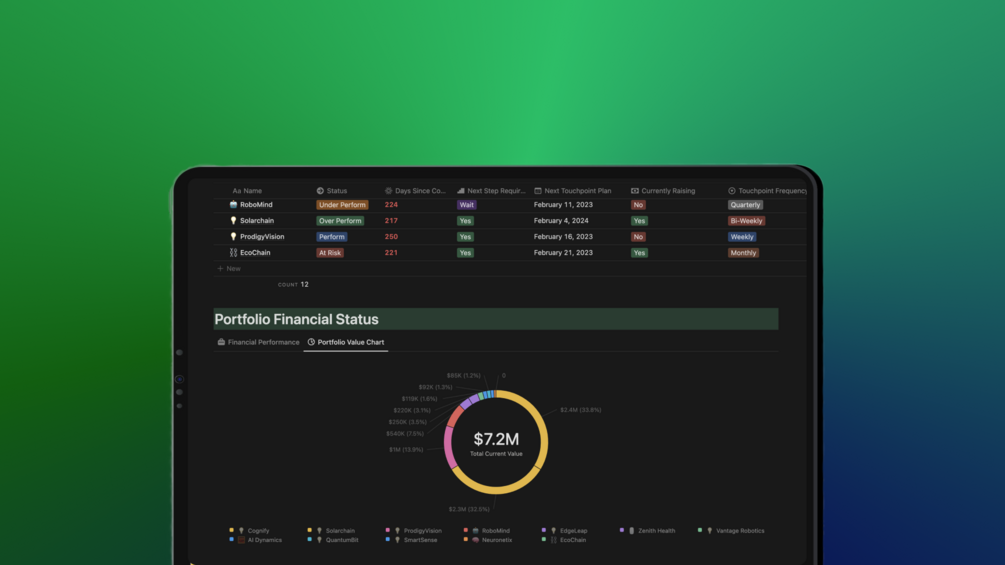Click the EdgeLeap legend lightbulb icon
Viewport: 1005px width, 565px height.
coord(554,530)
